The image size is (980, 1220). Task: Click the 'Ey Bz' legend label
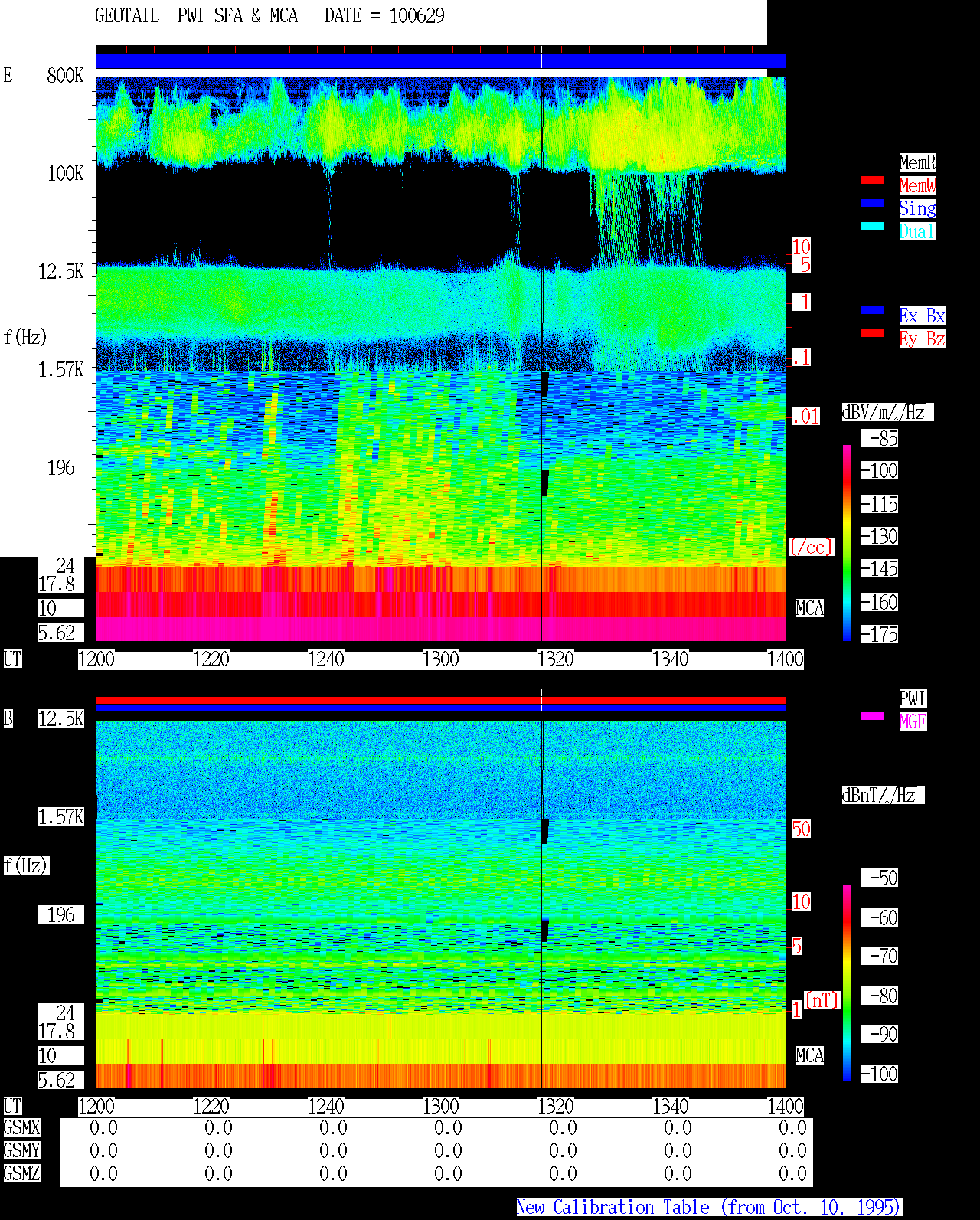(922, 339)
